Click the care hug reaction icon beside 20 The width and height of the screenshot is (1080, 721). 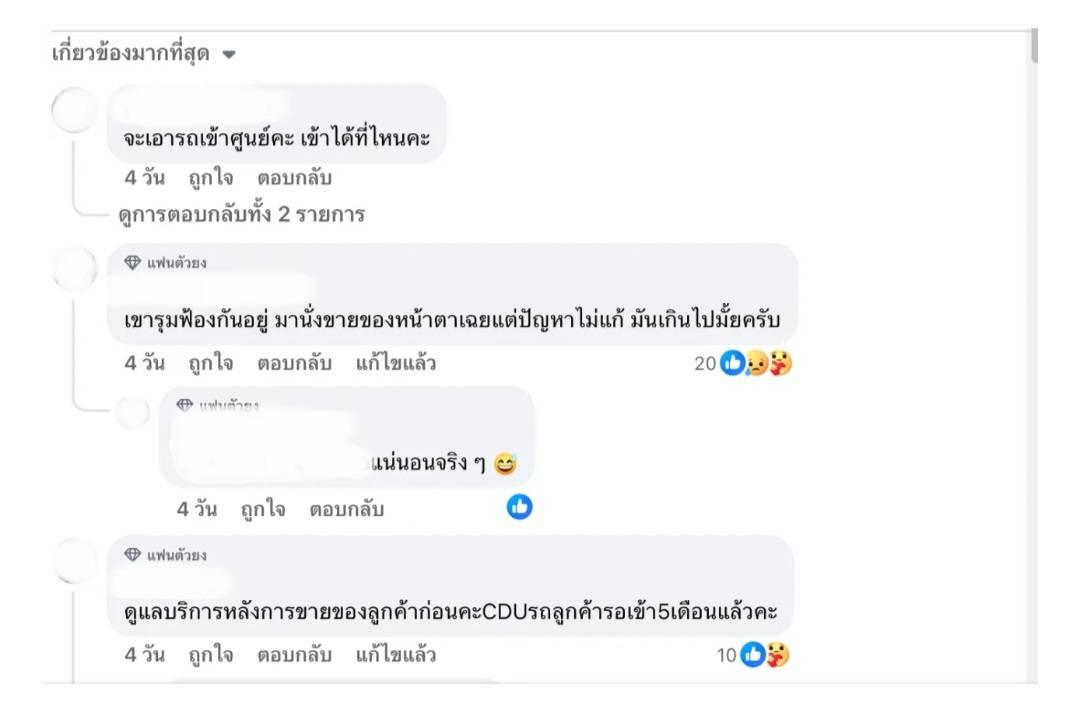click(x=780, y=363)
